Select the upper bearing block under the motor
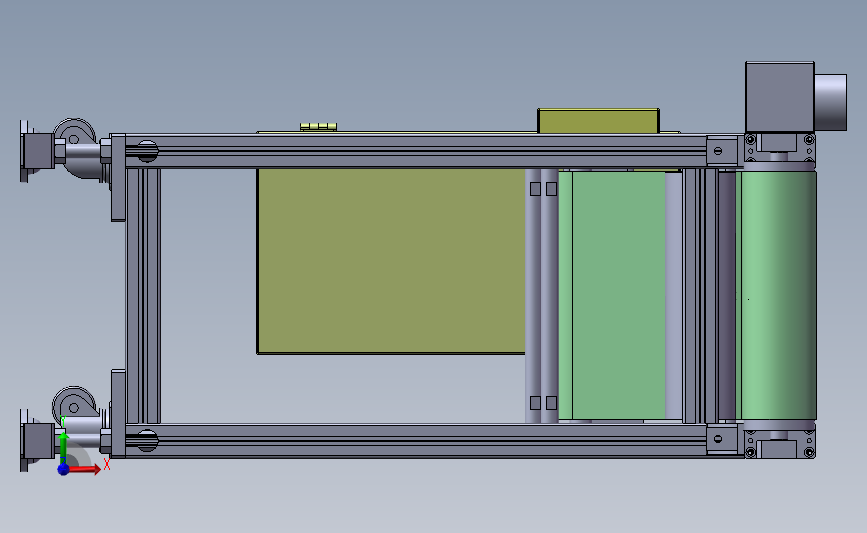Screen dimensions: 867x533 click(x=780, y=147)
